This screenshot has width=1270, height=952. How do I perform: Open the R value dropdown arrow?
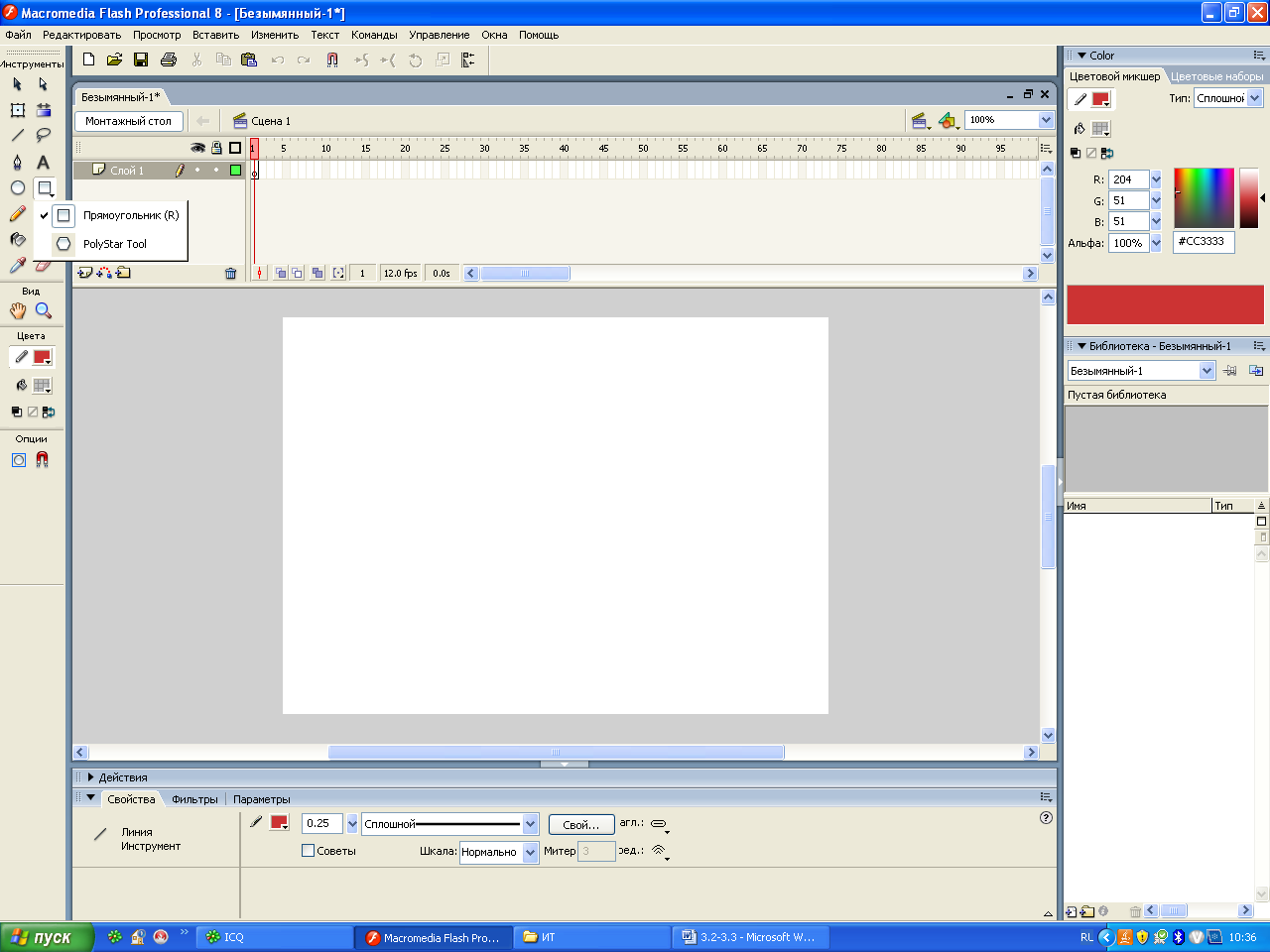1156,179
